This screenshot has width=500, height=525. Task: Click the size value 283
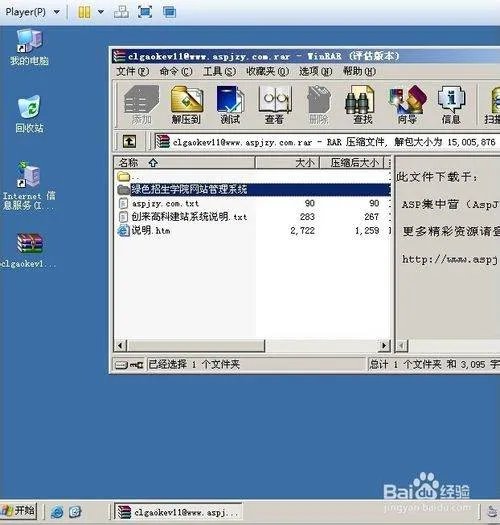307,217
